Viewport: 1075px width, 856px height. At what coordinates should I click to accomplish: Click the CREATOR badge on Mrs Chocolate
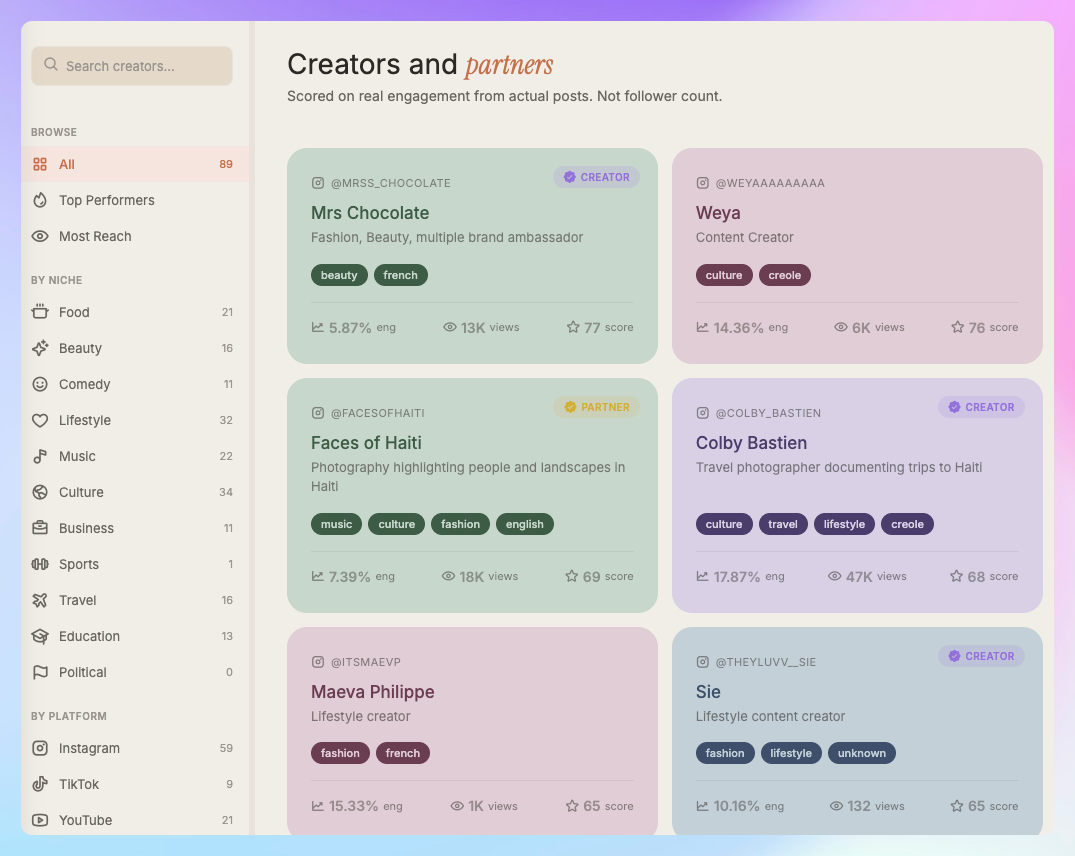pos(596,177)
